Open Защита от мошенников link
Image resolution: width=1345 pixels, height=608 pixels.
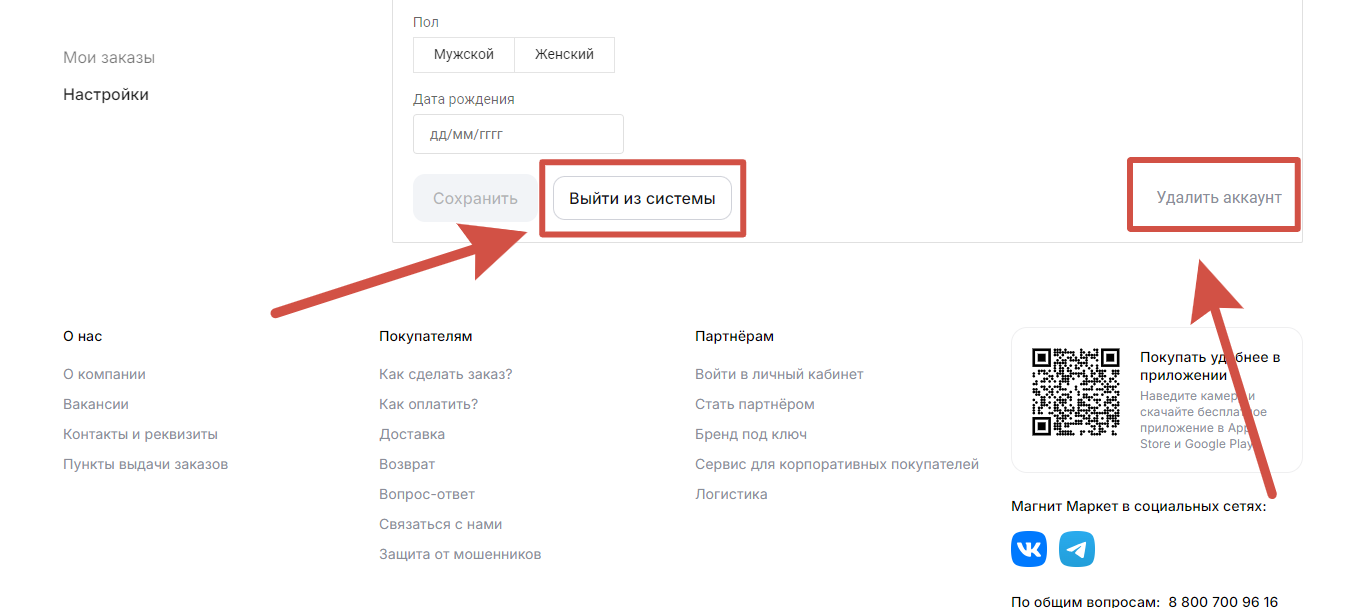[x=460, y=554]
